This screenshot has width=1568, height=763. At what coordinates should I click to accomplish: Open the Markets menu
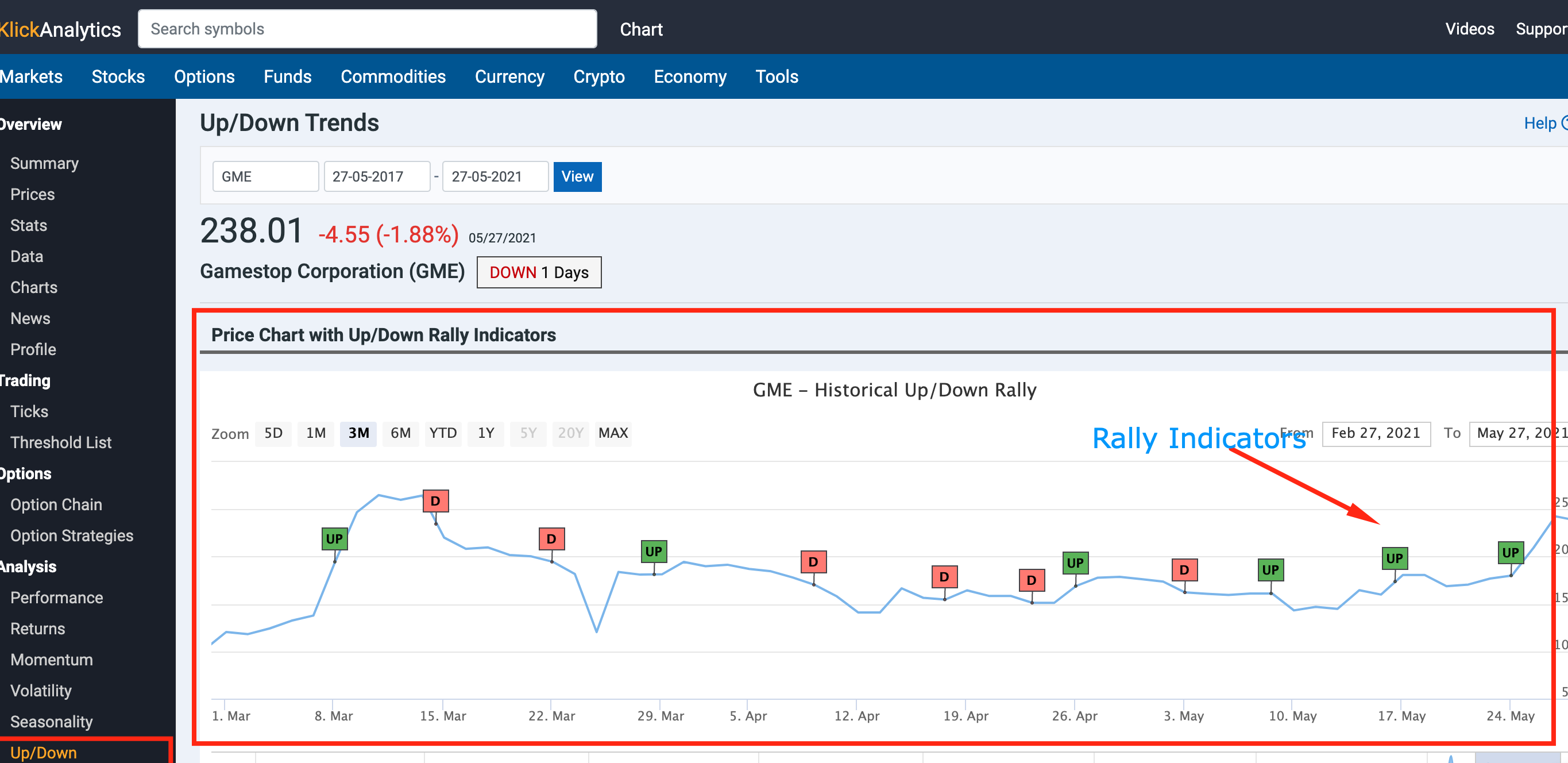(31, 76)
